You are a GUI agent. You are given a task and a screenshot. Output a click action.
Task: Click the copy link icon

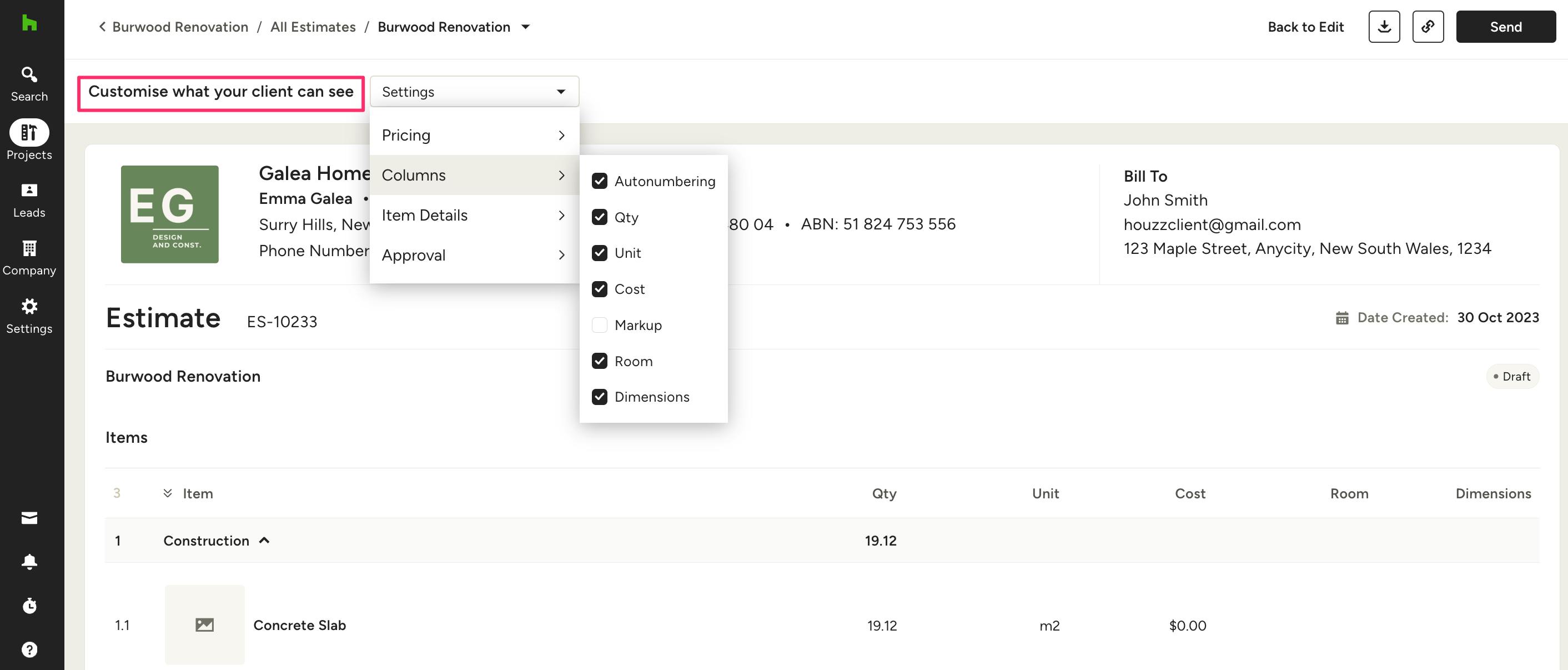1428,27
